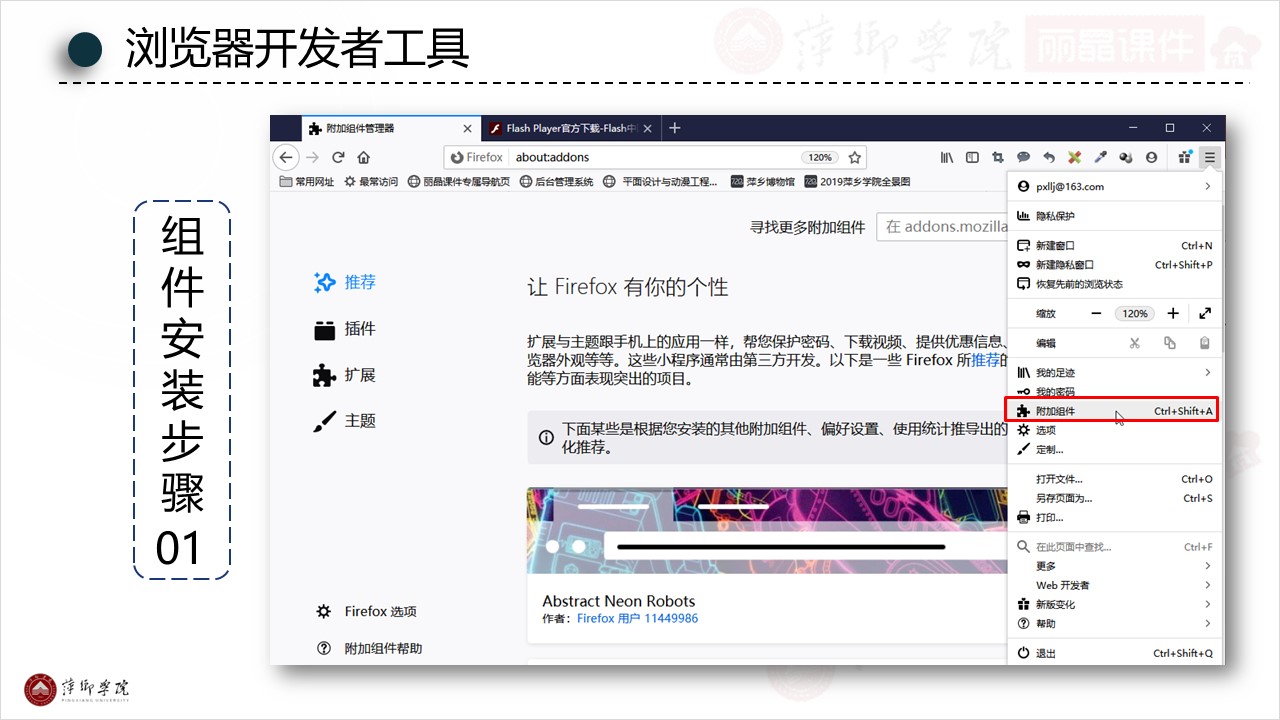Switch to the Flash Player官方下载 tab
The width and height of the screenshot is (1280, 720).
tap(571, 129)
